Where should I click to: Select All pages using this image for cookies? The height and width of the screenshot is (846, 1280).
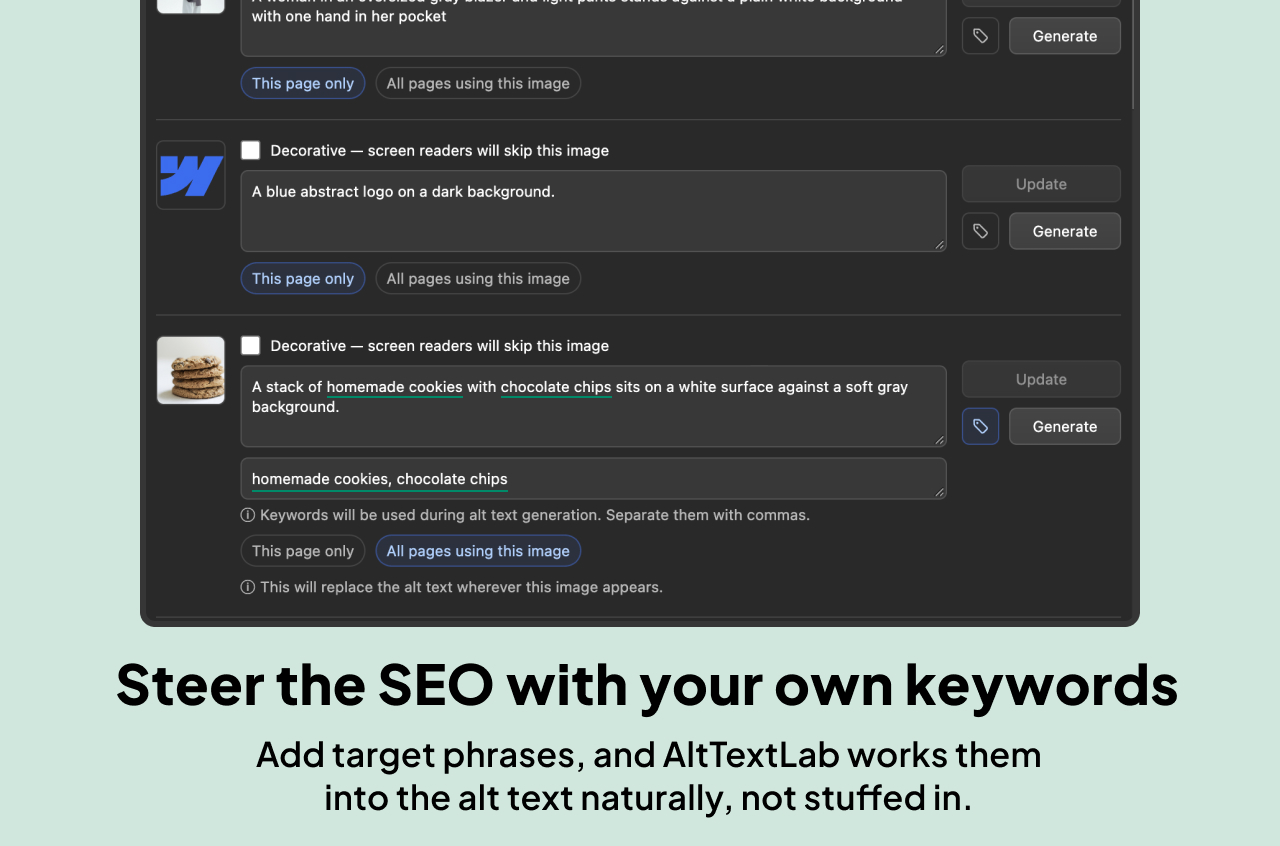[x=478, y=551]
